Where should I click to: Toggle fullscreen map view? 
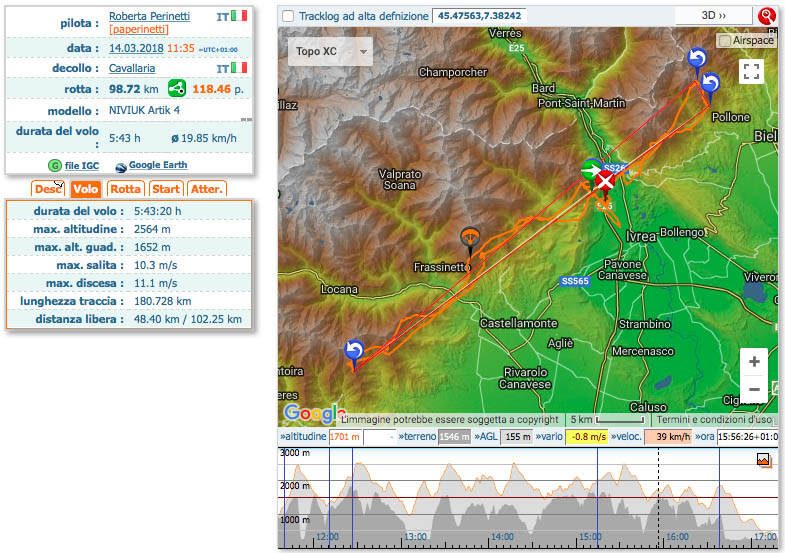[752, 71]
